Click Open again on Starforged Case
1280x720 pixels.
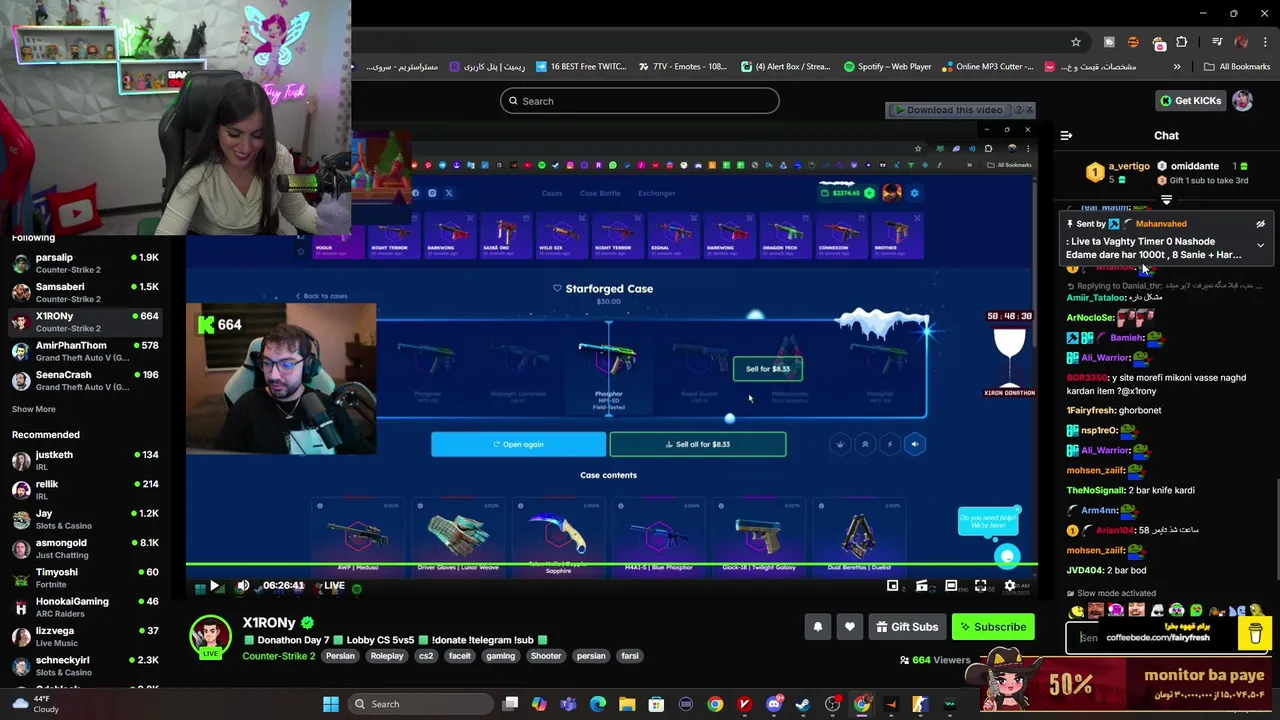(x=518, y=444)
